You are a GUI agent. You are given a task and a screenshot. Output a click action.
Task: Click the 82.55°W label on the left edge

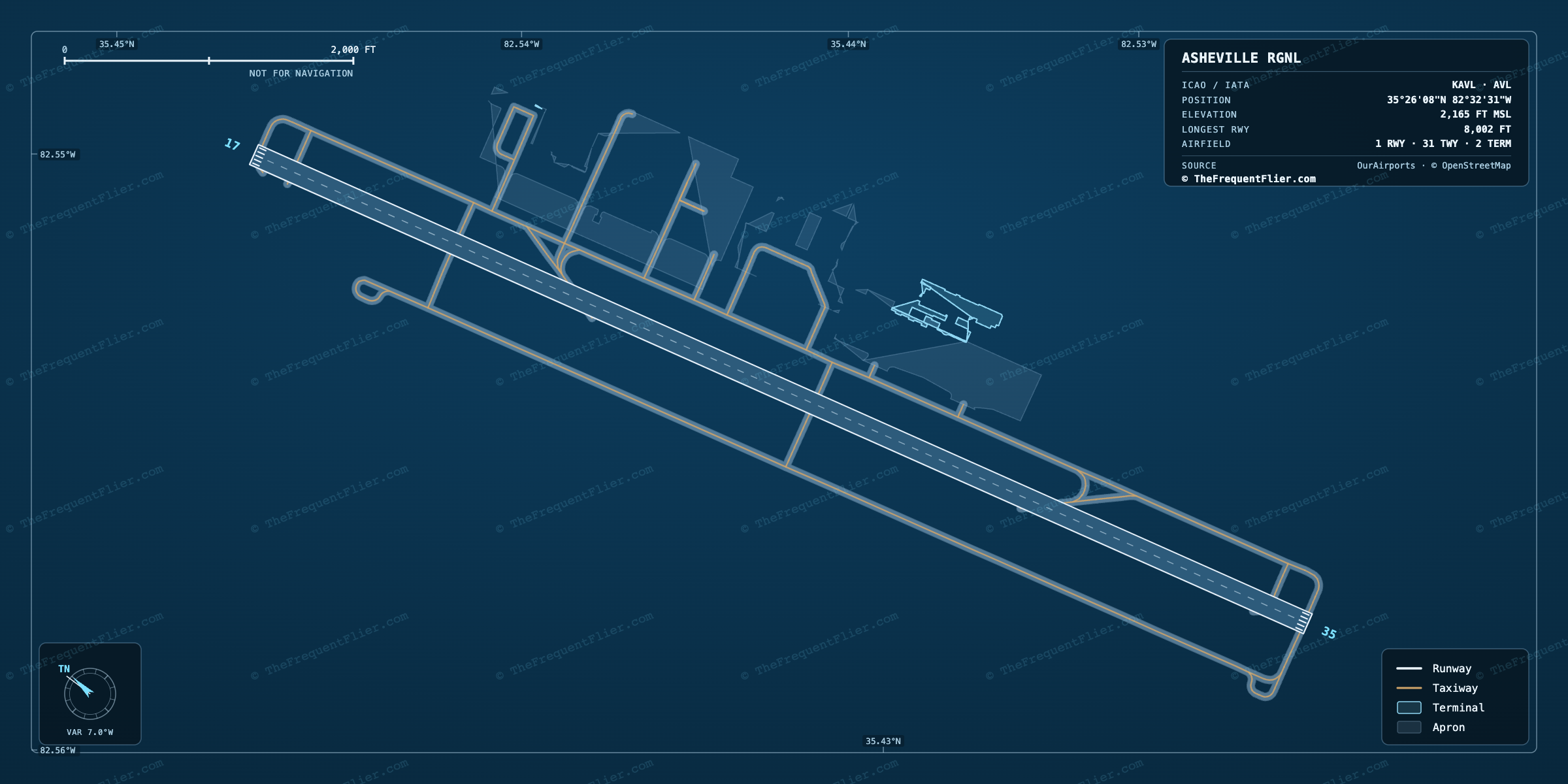click(57, 155)
